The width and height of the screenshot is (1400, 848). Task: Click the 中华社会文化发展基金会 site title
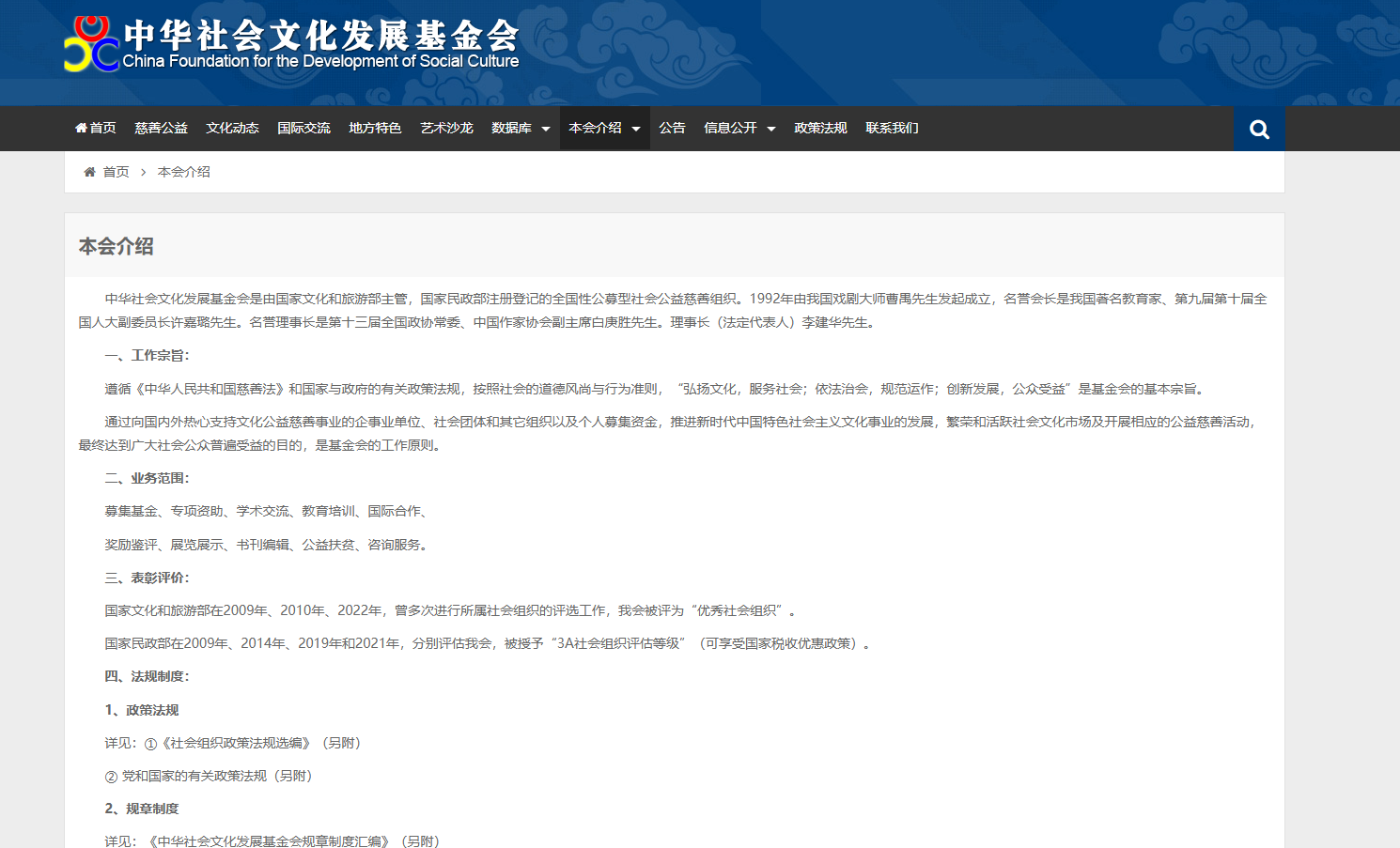click(x=320, y=35)
